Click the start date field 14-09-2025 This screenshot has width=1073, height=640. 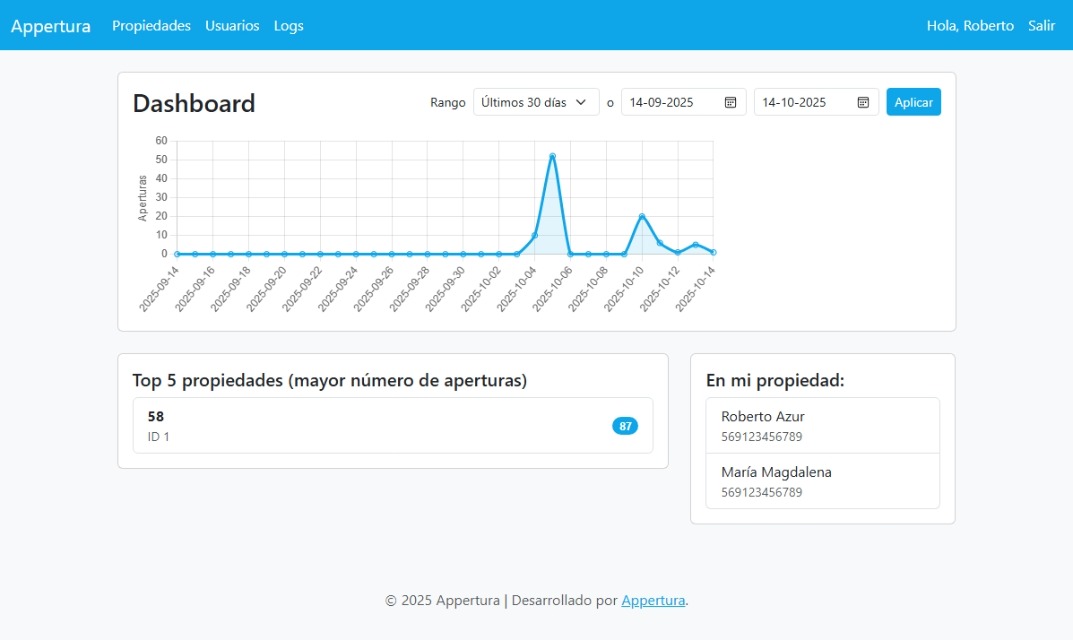click(x=670, y=102)
